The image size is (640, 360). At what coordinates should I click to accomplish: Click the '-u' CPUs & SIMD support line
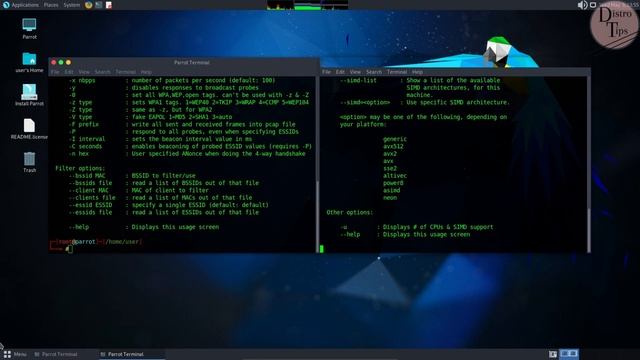click(417, 227)
